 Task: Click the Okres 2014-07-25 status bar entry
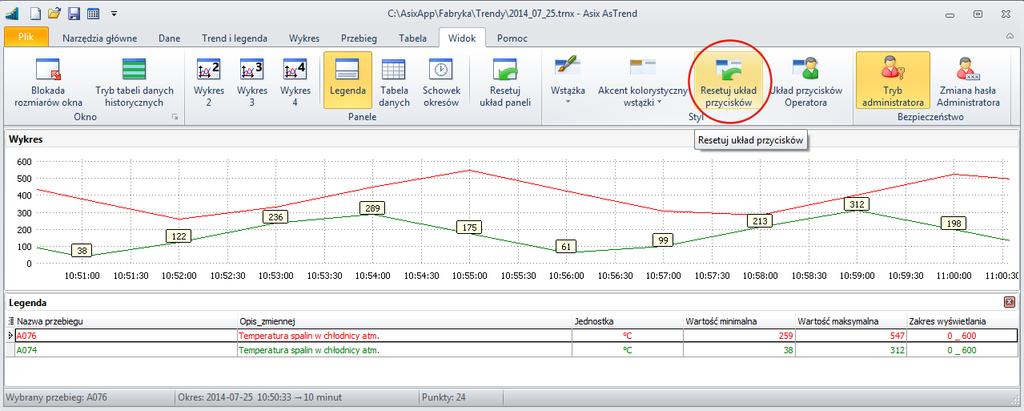pos(260,397)
